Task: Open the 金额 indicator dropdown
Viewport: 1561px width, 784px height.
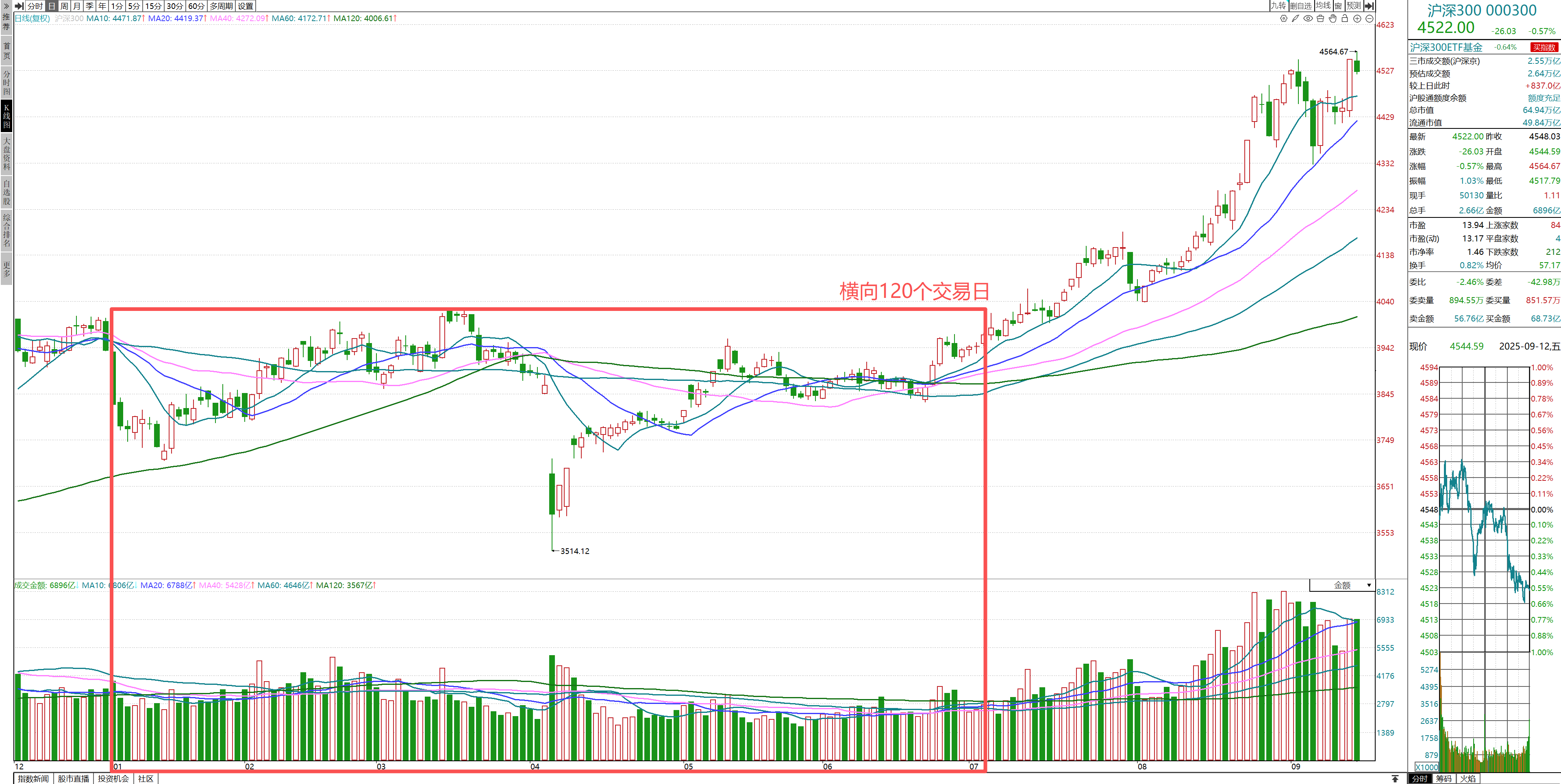Action: pyautogui.click(x=1342, y=585)
